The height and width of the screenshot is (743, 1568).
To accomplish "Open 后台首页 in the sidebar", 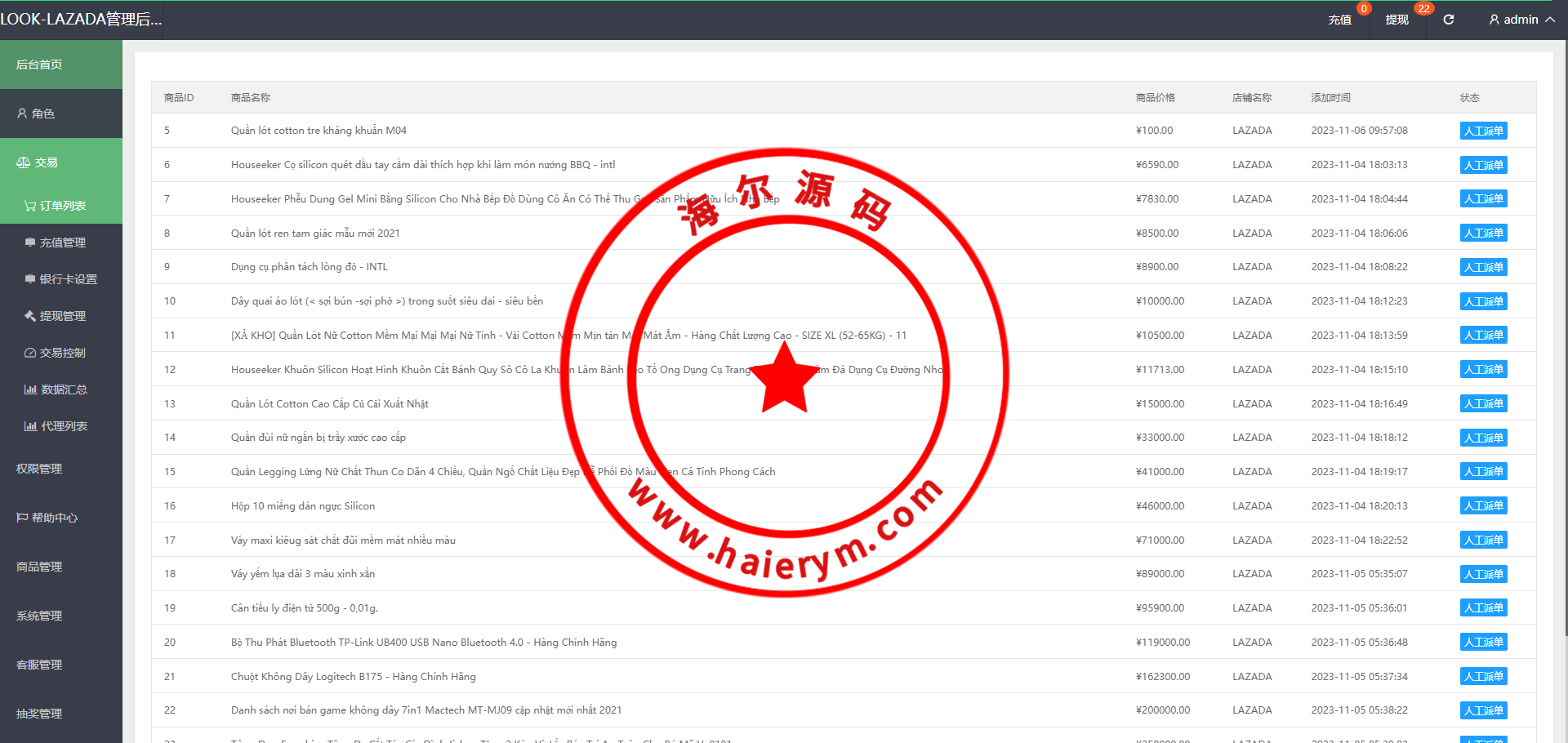I will coord(39,65).
